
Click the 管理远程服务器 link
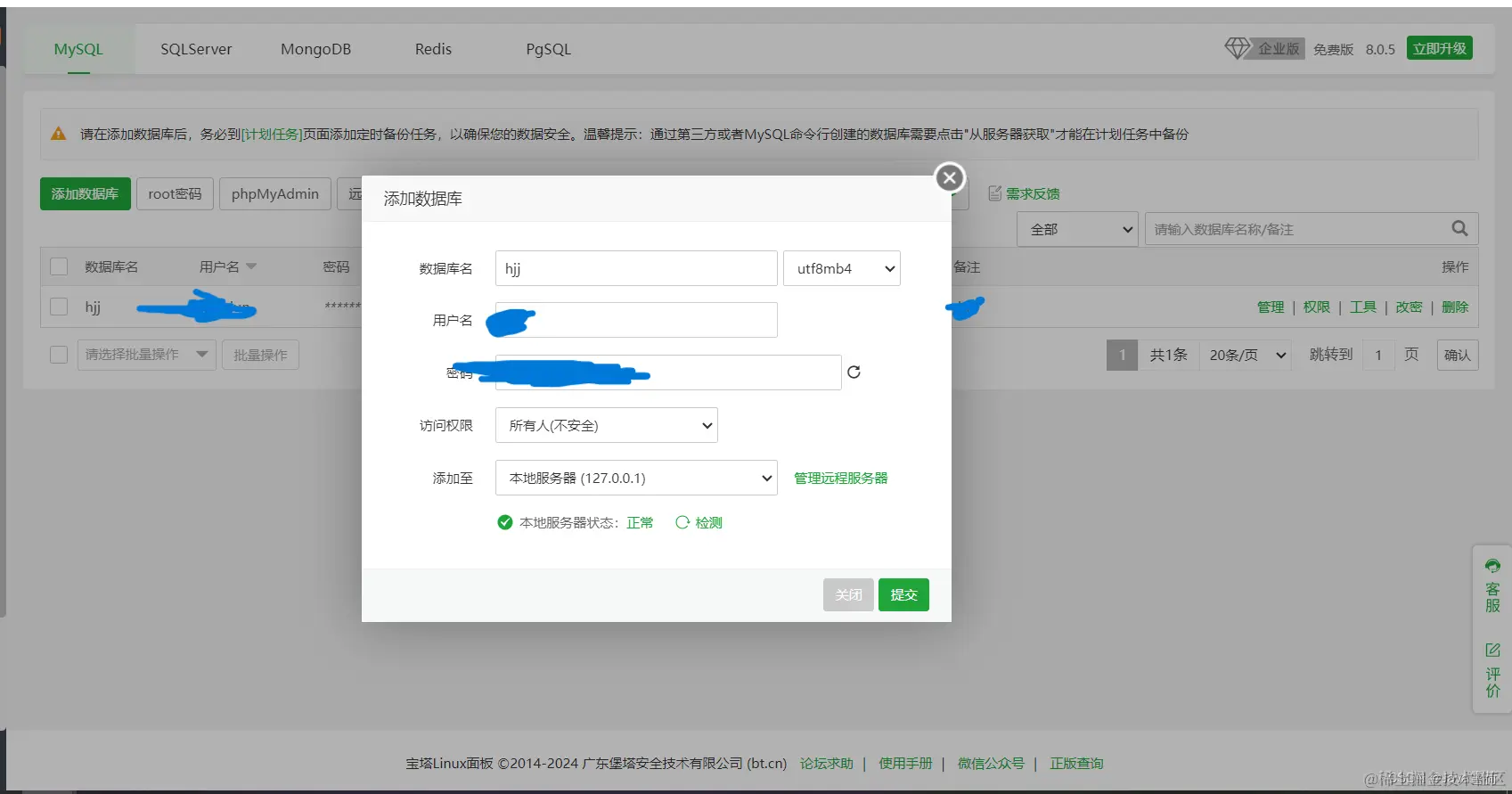coord(841,478)
